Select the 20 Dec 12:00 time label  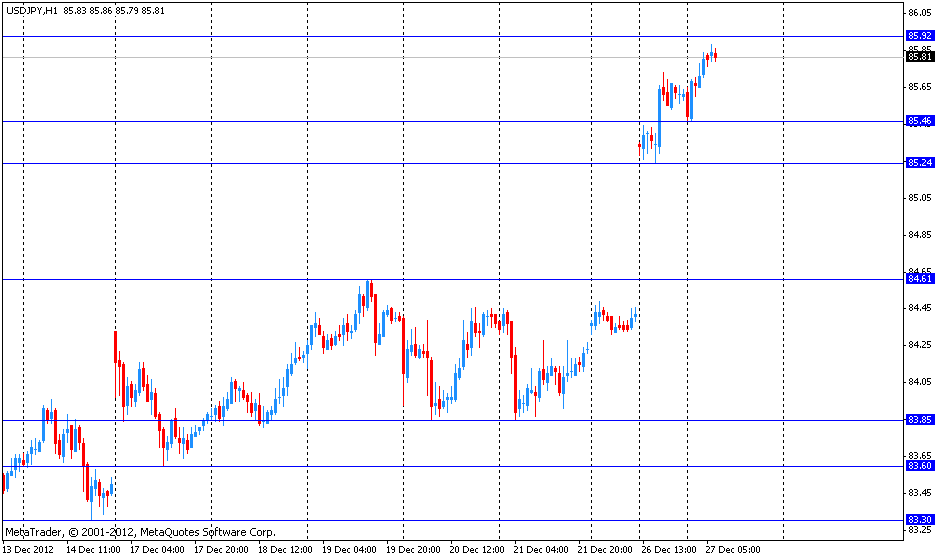[477, 549]
